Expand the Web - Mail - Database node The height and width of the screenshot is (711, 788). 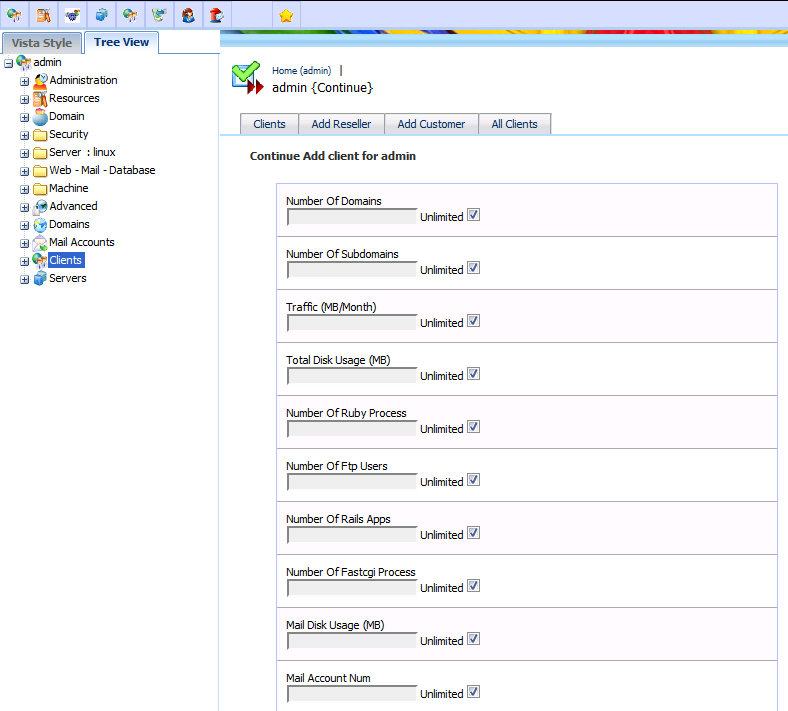25,172
